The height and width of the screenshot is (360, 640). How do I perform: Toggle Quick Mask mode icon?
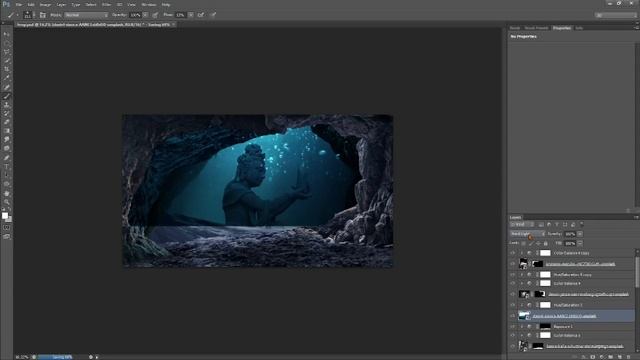[x=7, y=228]
